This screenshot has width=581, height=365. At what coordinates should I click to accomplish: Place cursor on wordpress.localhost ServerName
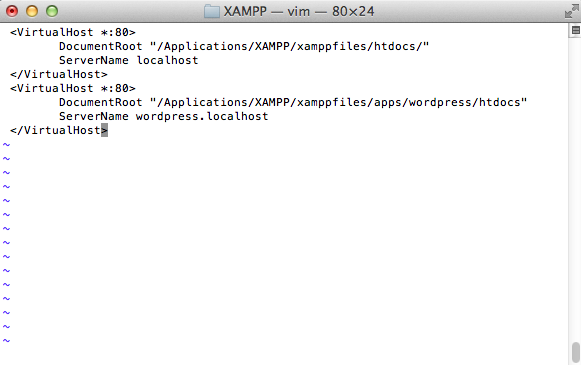tap(202, 116)
